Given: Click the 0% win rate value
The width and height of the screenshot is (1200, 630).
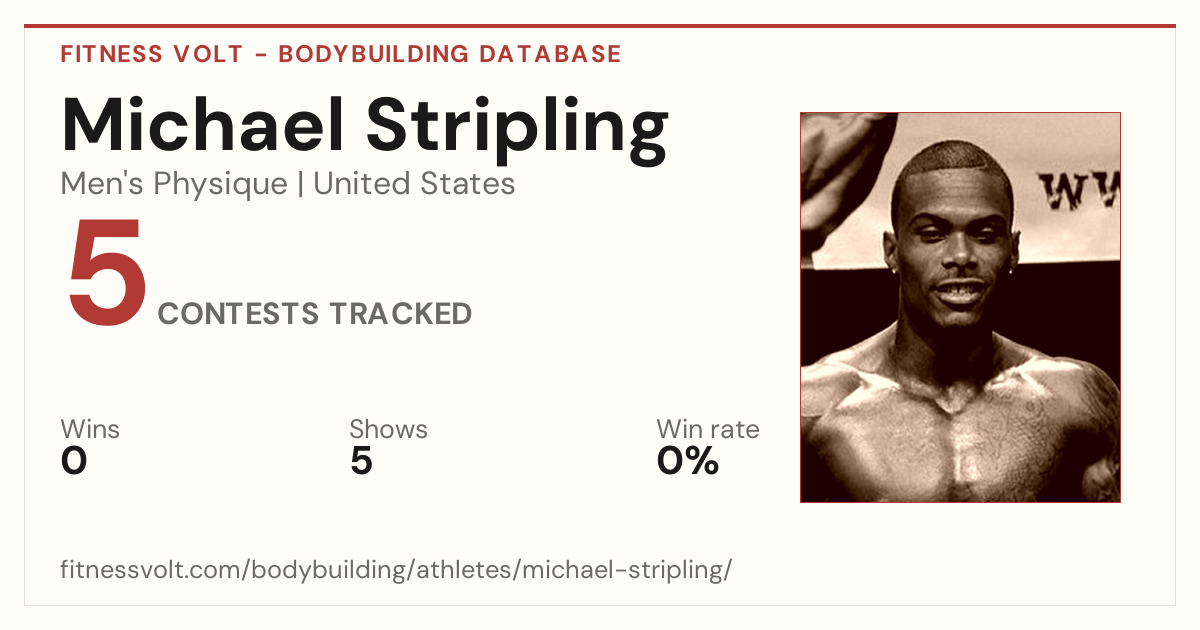Looking at the screenshot, I should point(688,461).
